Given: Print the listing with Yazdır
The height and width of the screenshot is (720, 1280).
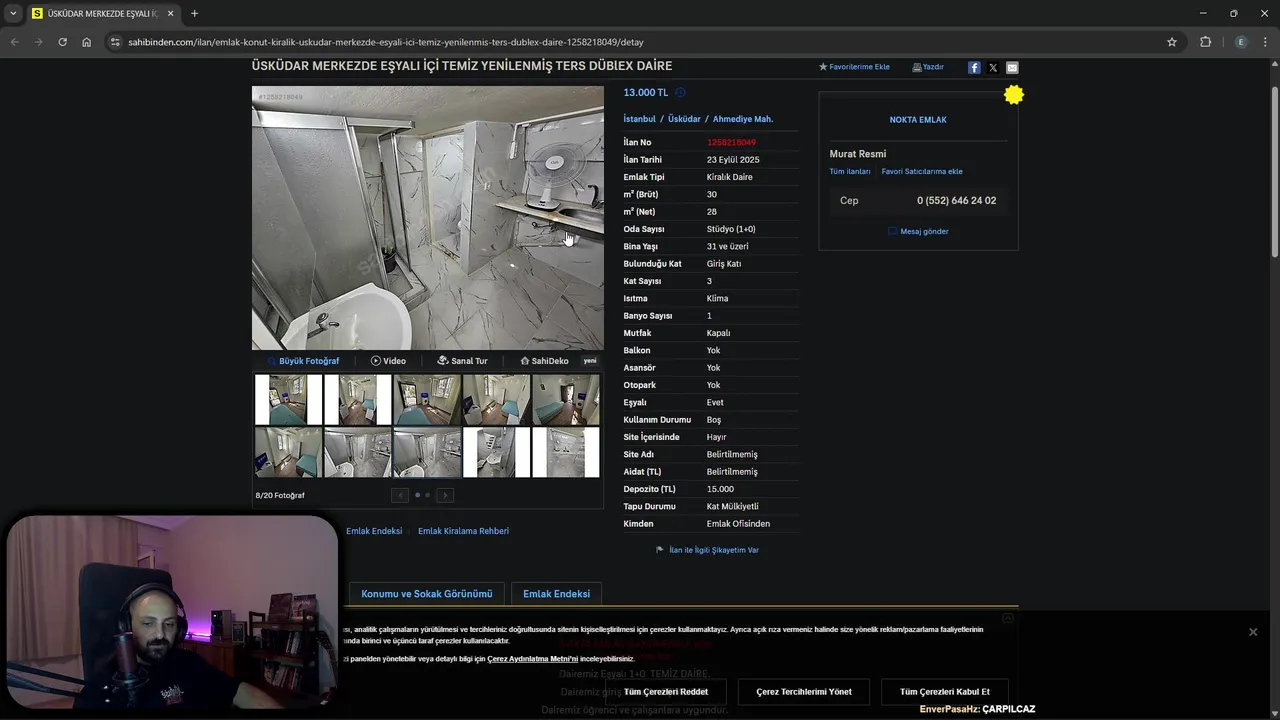Looking at the screenshot, I should pos(928,67).
